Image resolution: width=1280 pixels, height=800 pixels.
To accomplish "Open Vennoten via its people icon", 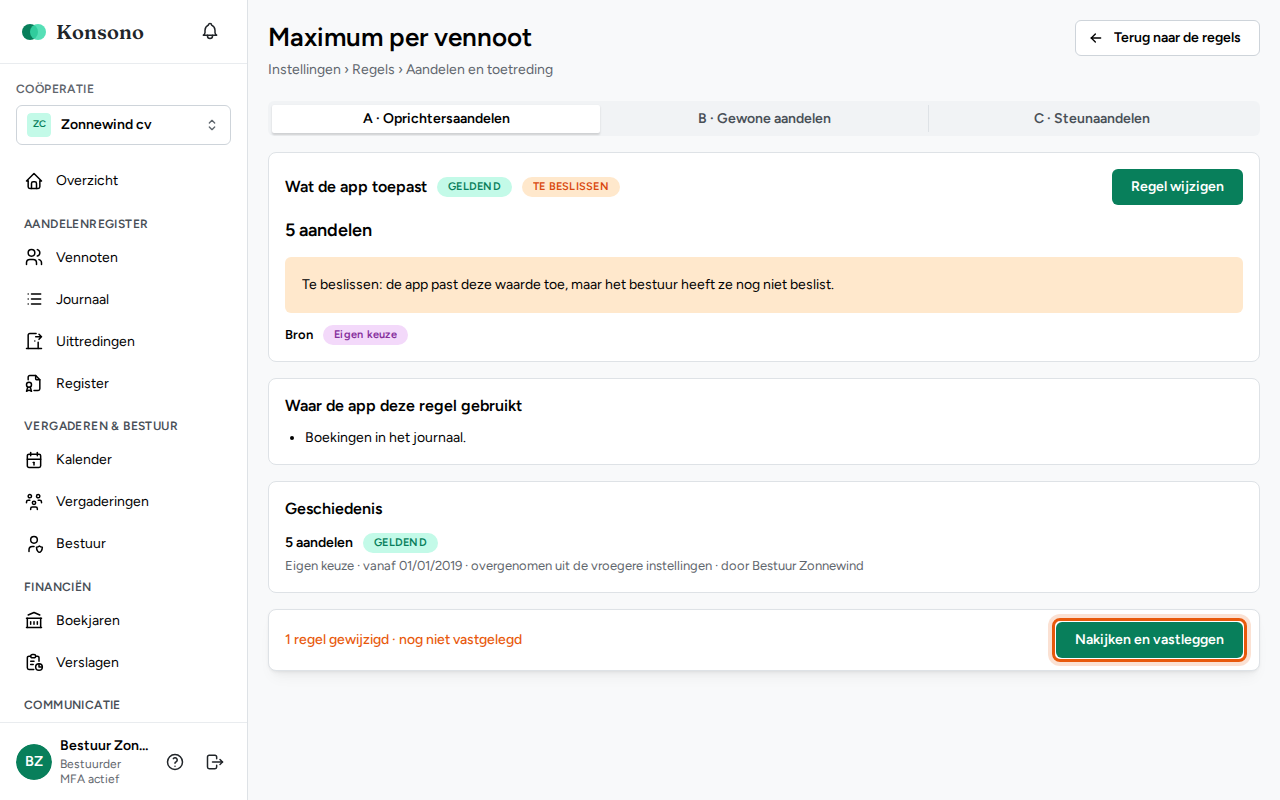I will (x=34, y=258).
